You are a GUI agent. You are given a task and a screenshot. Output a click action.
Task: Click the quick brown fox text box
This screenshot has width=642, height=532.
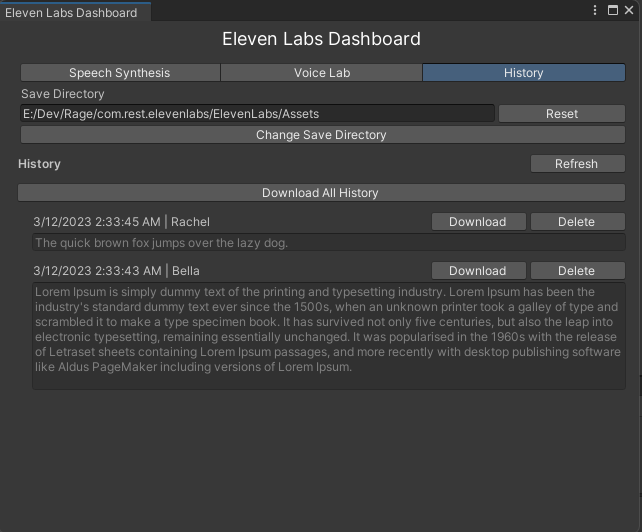click(329, 242)
